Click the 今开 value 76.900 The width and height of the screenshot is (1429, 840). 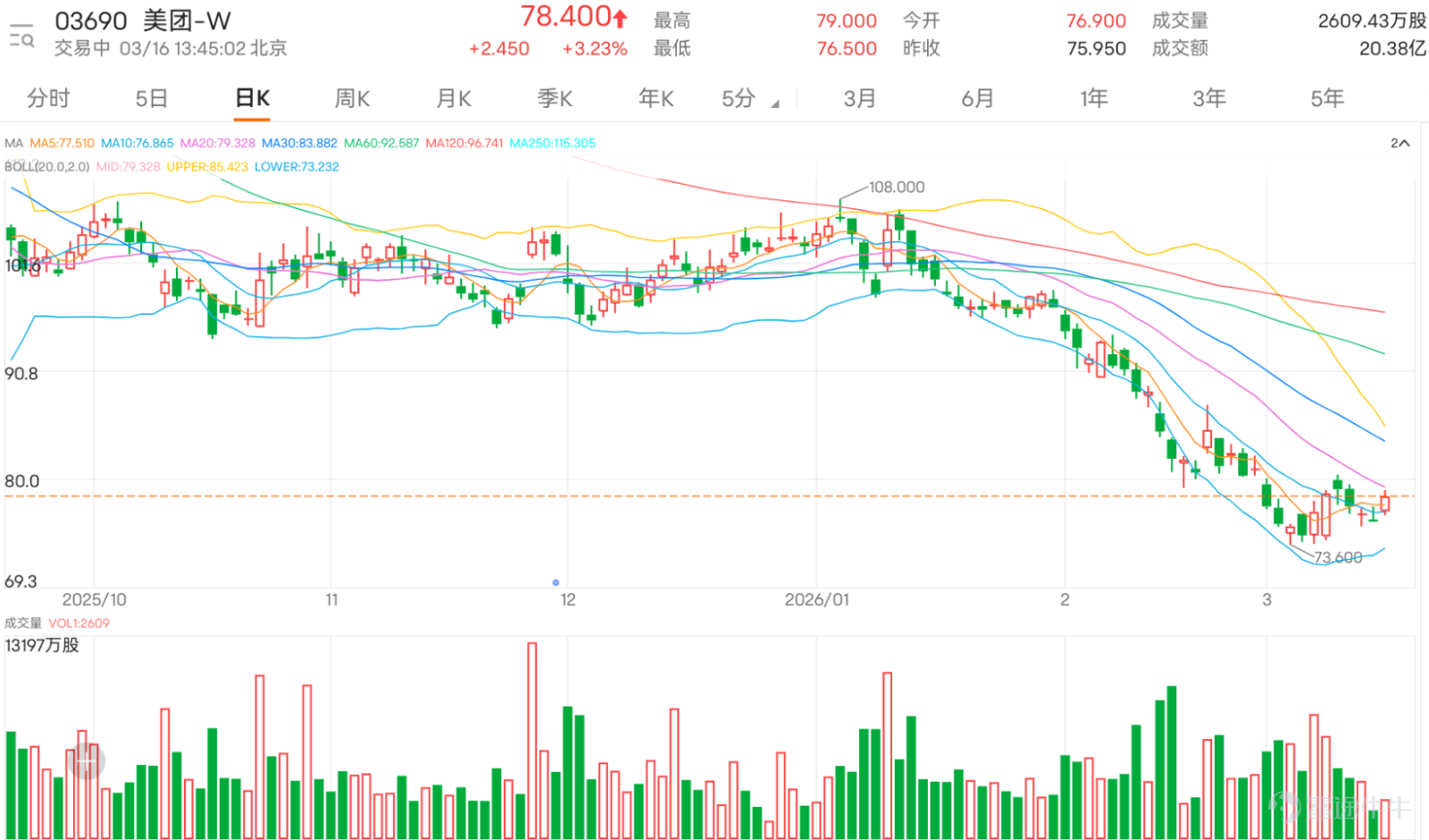coord(1096,21)
